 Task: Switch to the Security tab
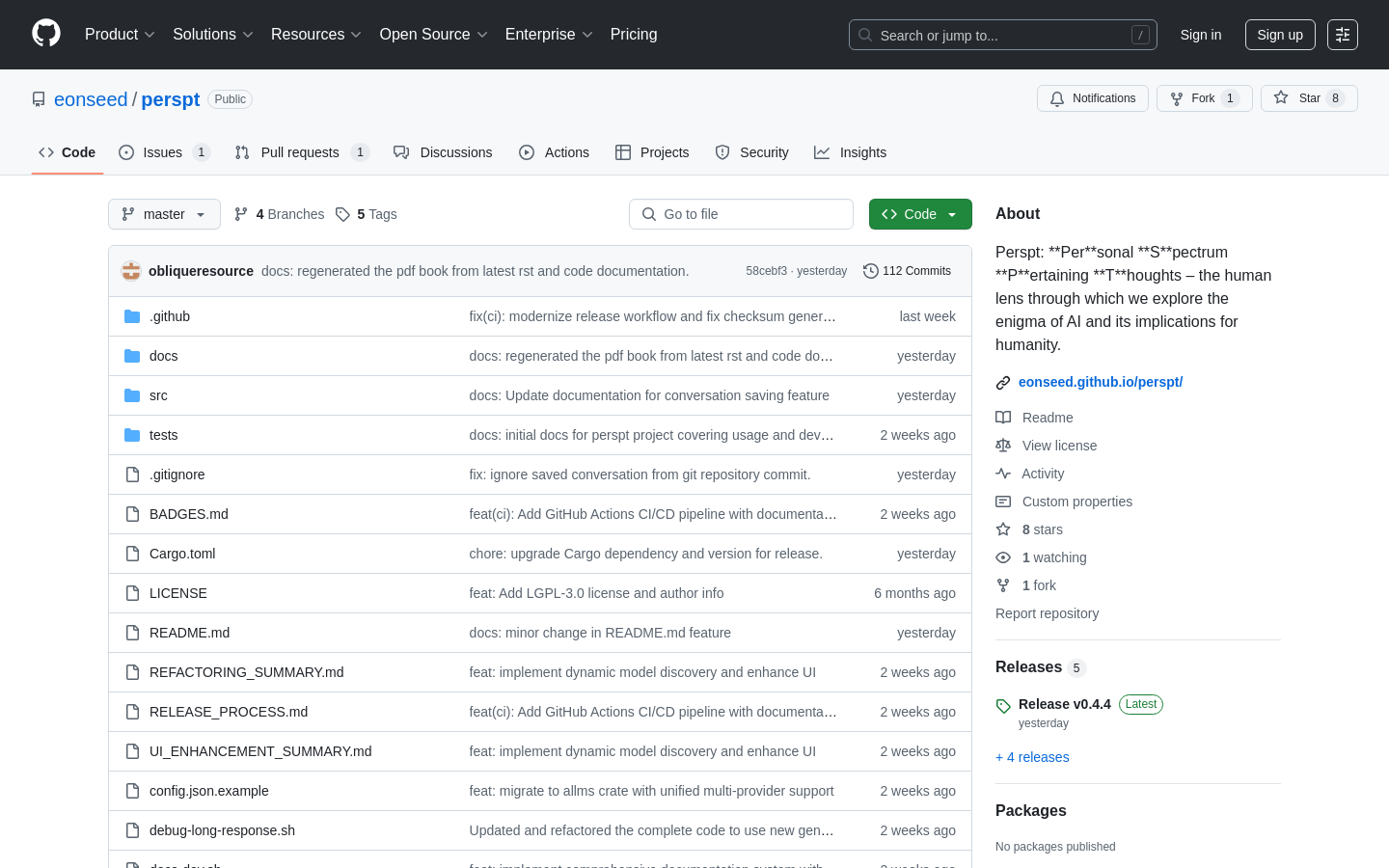point(751,152)
